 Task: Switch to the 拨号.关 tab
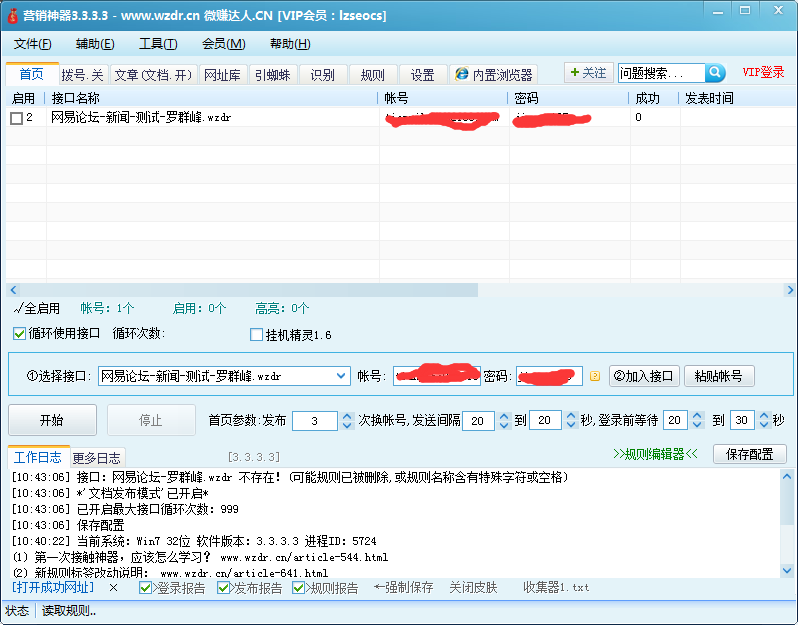(x=83, y=75)
